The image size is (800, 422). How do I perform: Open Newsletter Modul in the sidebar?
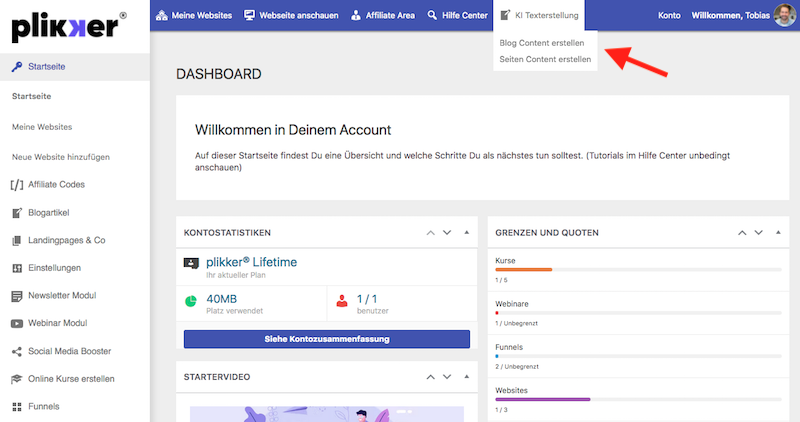click(62, 295)
